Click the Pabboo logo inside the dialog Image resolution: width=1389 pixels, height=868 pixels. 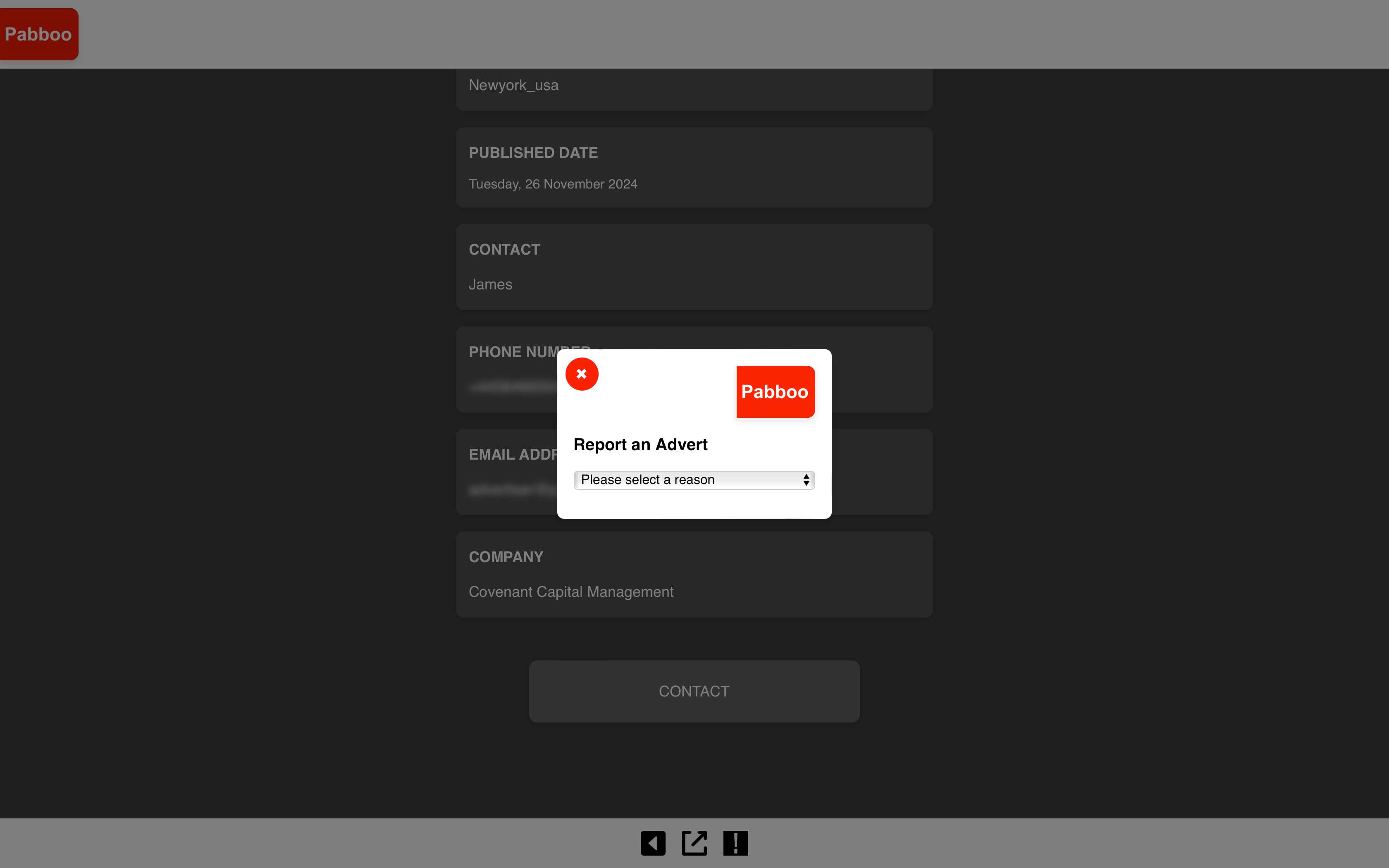point(775,391)
